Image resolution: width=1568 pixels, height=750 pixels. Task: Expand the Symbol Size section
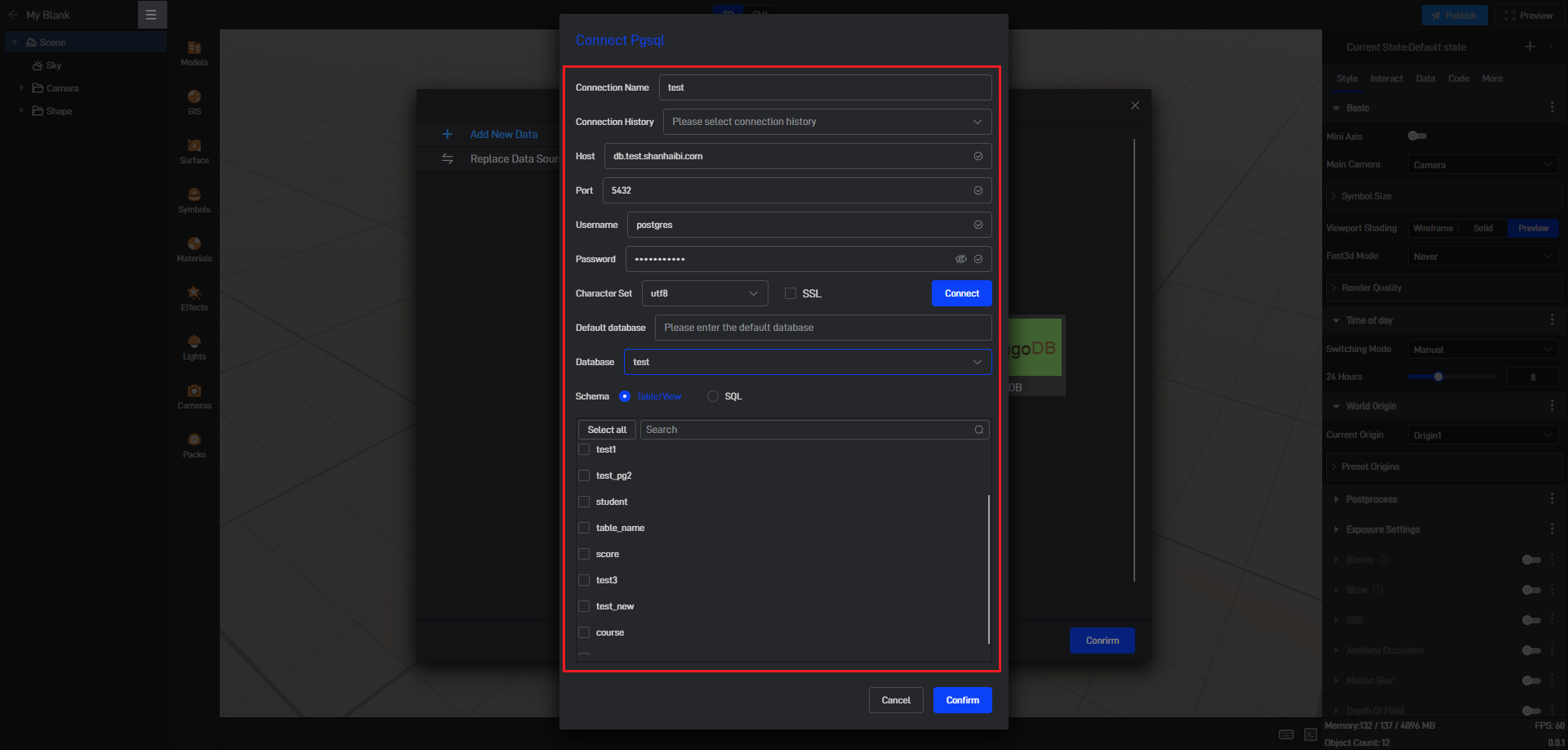pos(1444,196)
